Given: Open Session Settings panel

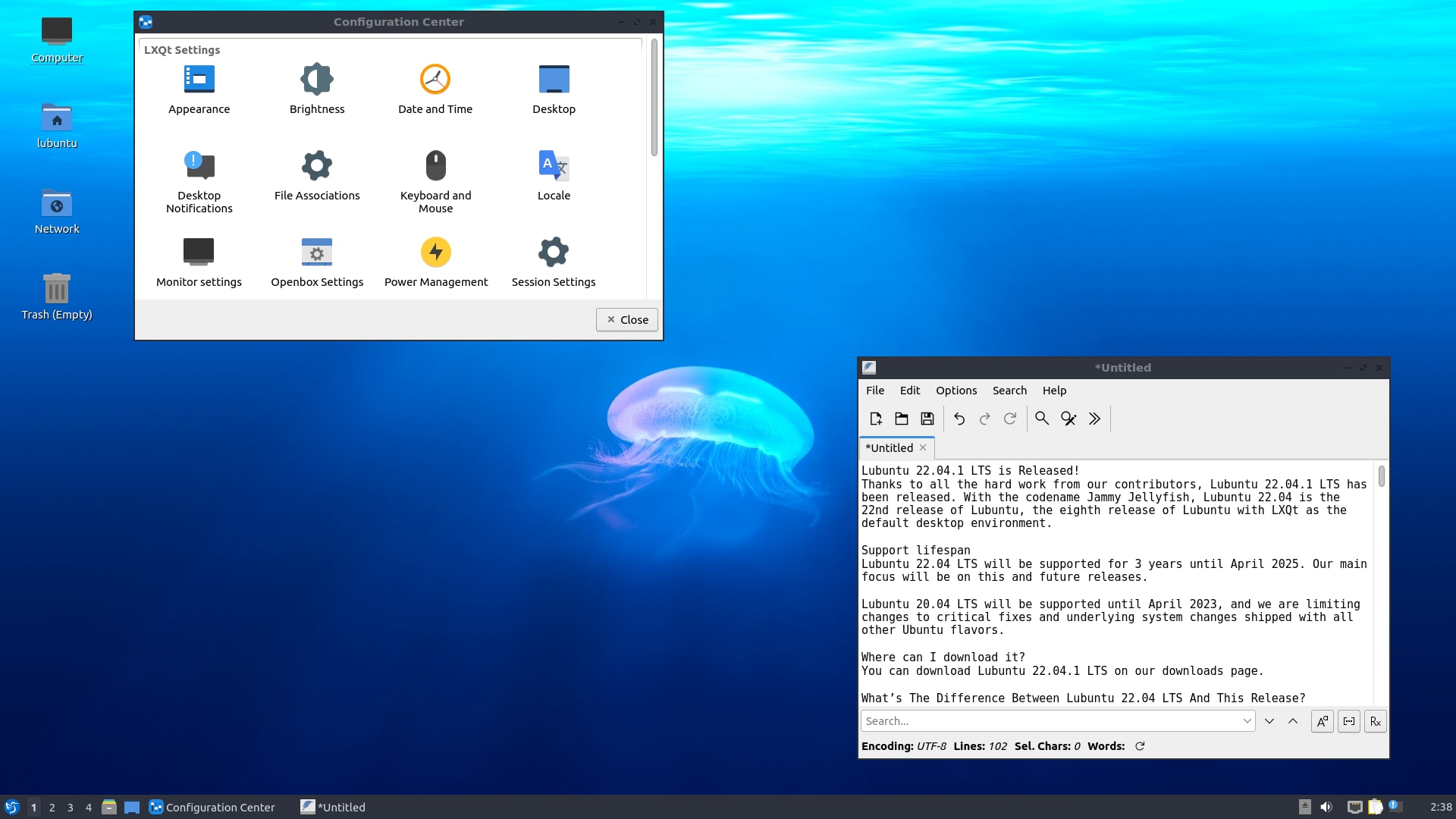Looking at the screenshot, I should click(553, 262).
